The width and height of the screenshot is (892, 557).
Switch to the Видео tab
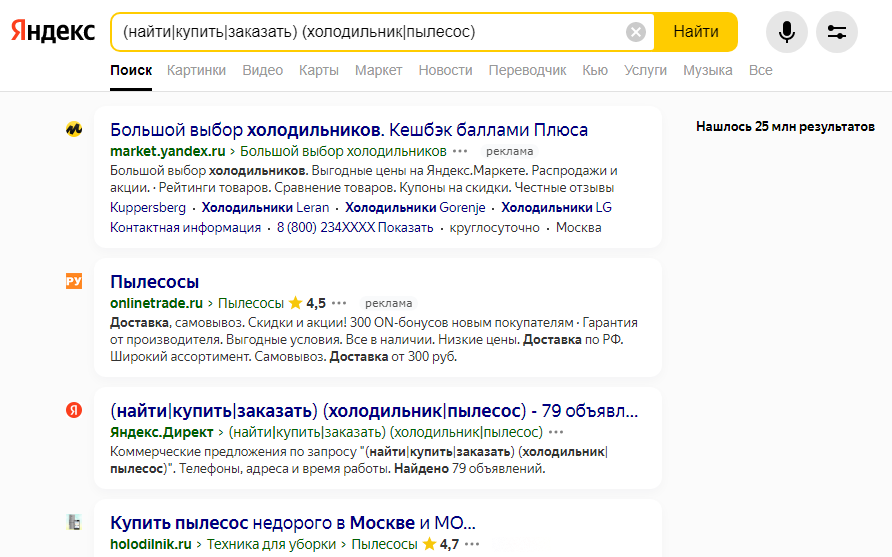tap(262, 71)
